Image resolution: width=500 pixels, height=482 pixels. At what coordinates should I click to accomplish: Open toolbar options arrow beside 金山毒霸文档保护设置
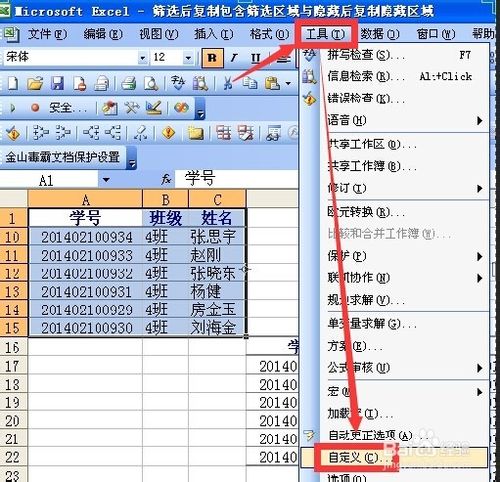(132, 158)
